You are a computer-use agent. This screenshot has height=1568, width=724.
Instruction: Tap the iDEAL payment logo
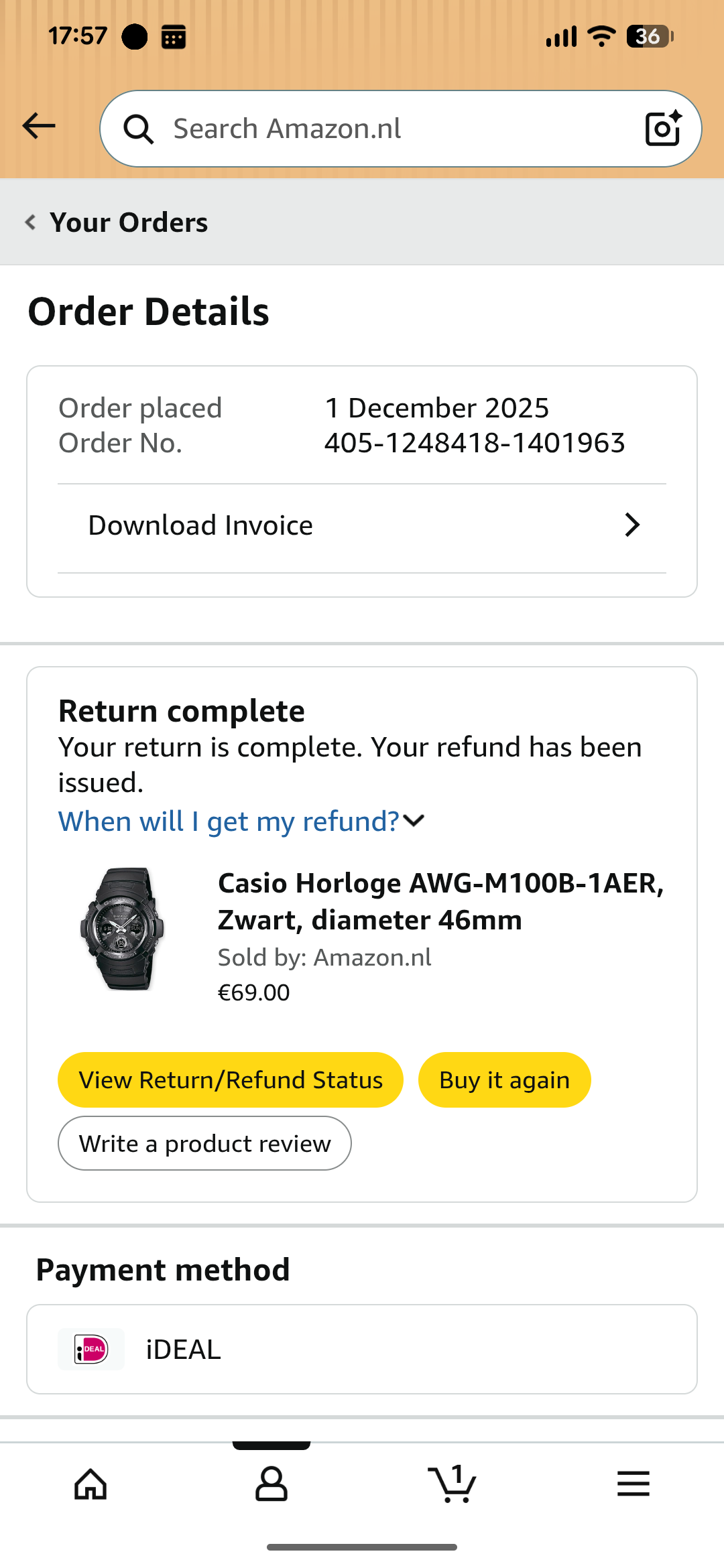click(x=91, y=1349)
